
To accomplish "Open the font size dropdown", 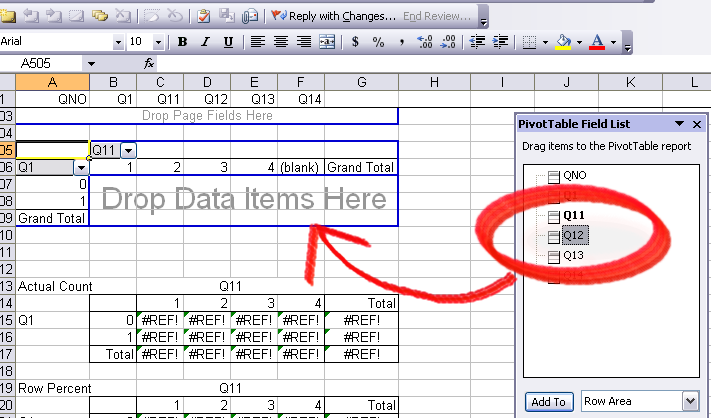I will pyautogui.click(x=161, y=42).
